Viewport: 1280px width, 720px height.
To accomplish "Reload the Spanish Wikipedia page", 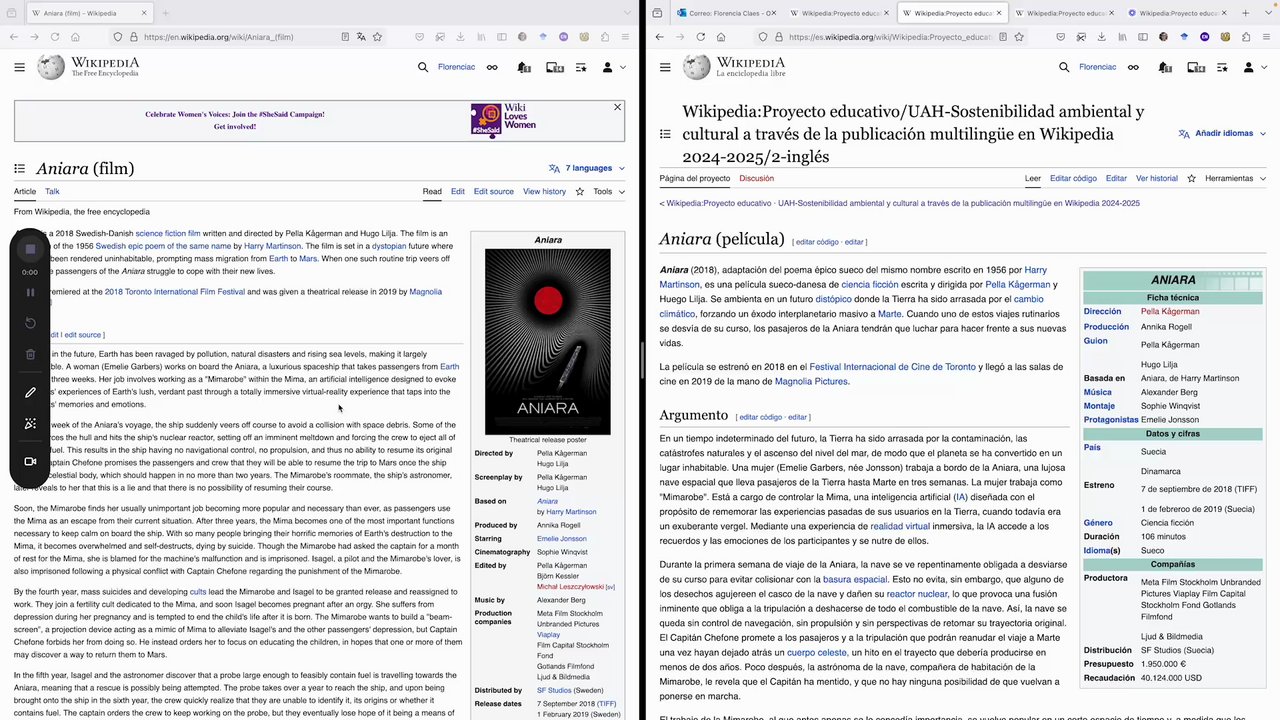I will tap(700, 37).
